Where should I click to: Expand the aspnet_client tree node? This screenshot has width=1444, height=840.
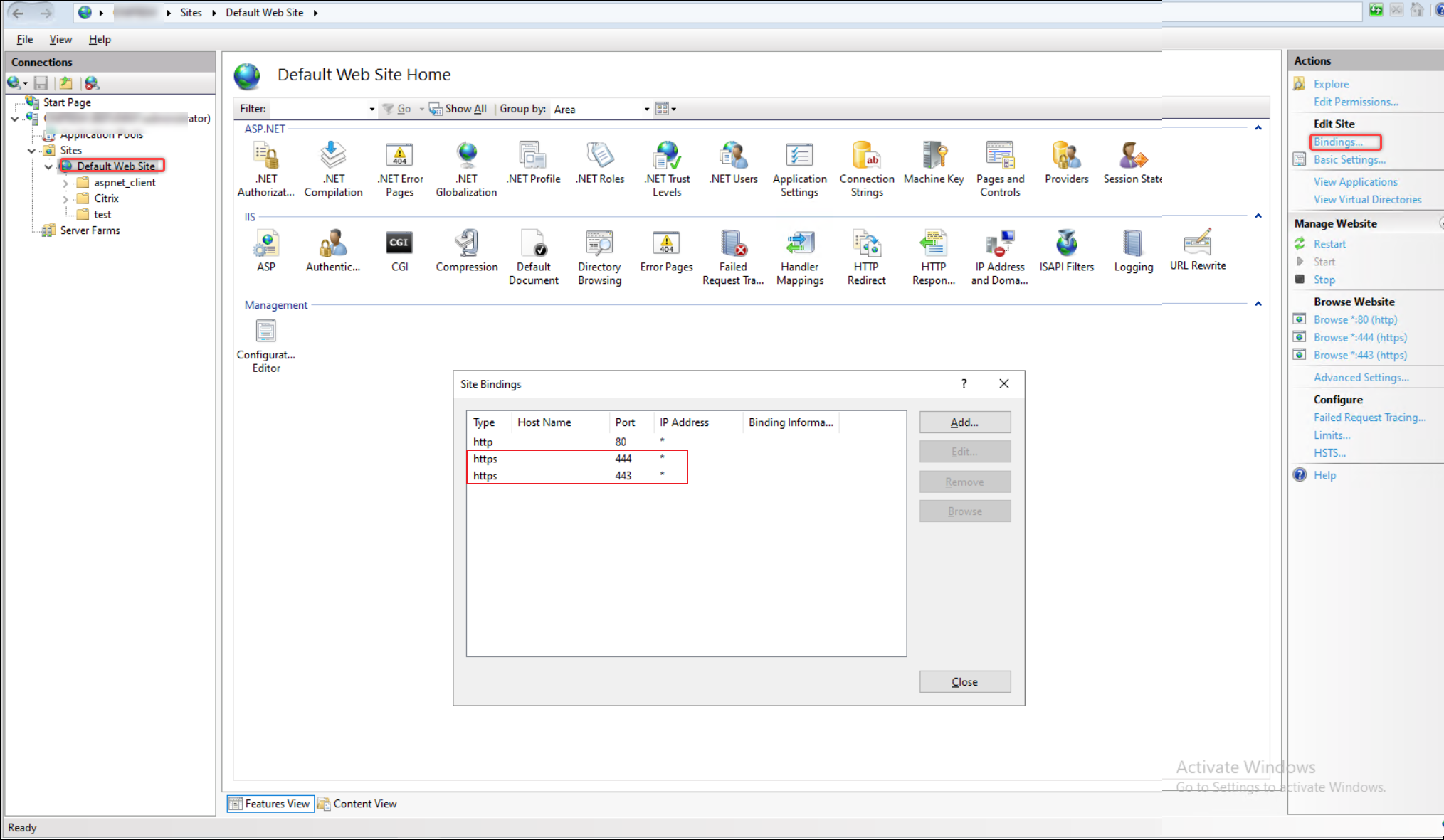[66, 182]
